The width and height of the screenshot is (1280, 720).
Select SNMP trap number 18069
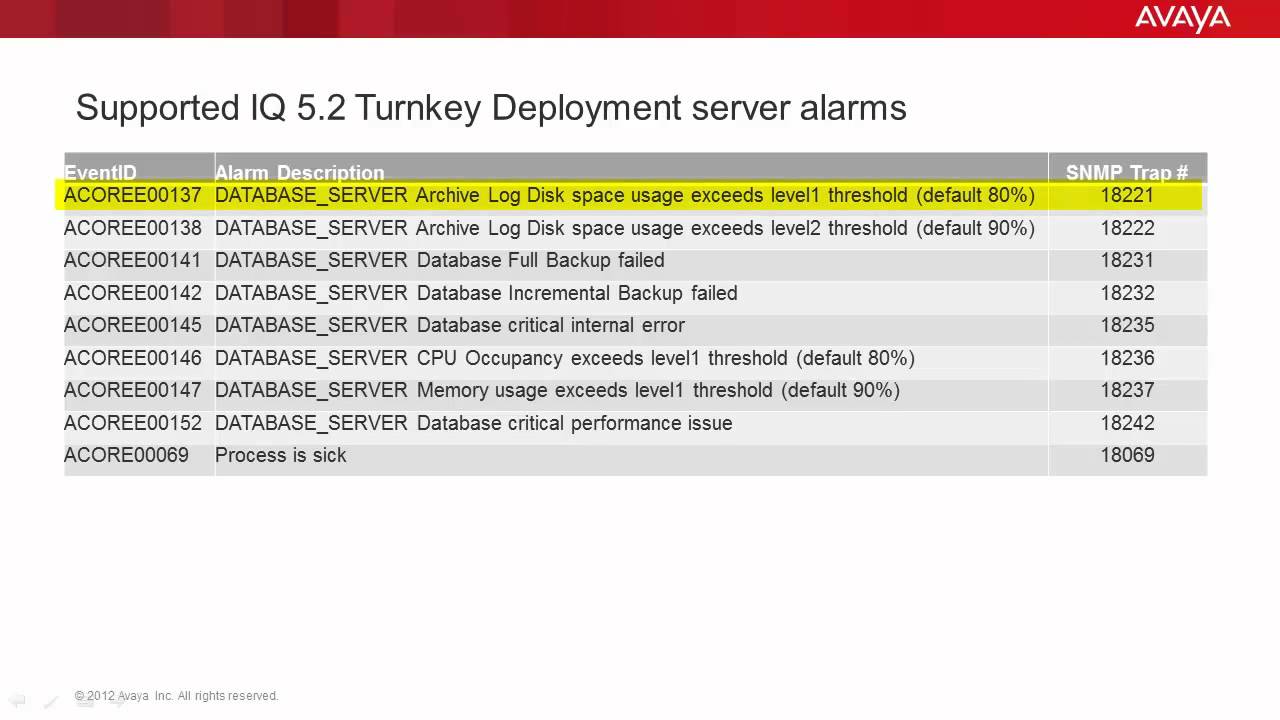coord(1127,455)
